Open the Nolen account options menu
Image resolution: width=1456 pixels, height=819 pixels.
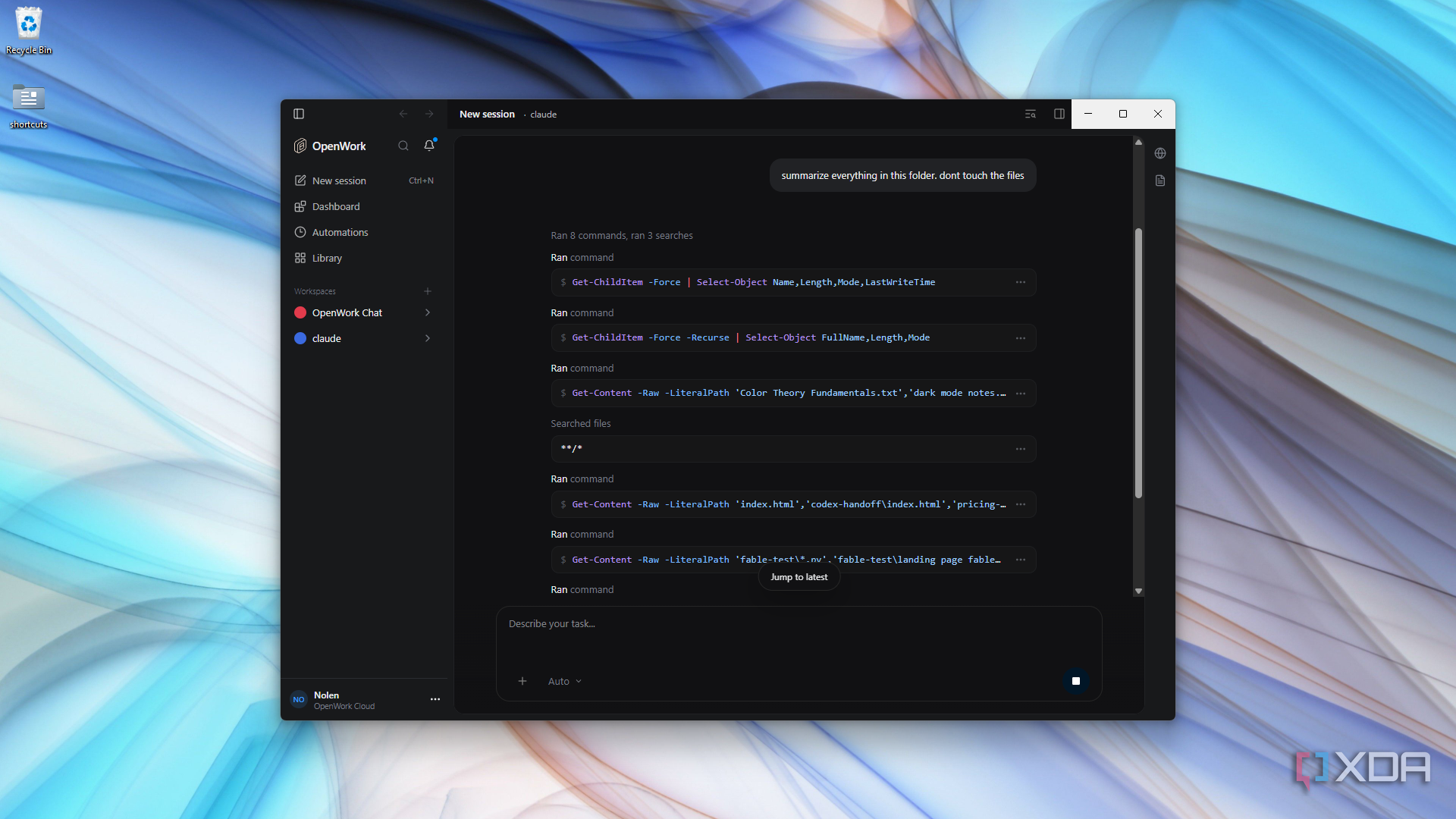(435, 699)
